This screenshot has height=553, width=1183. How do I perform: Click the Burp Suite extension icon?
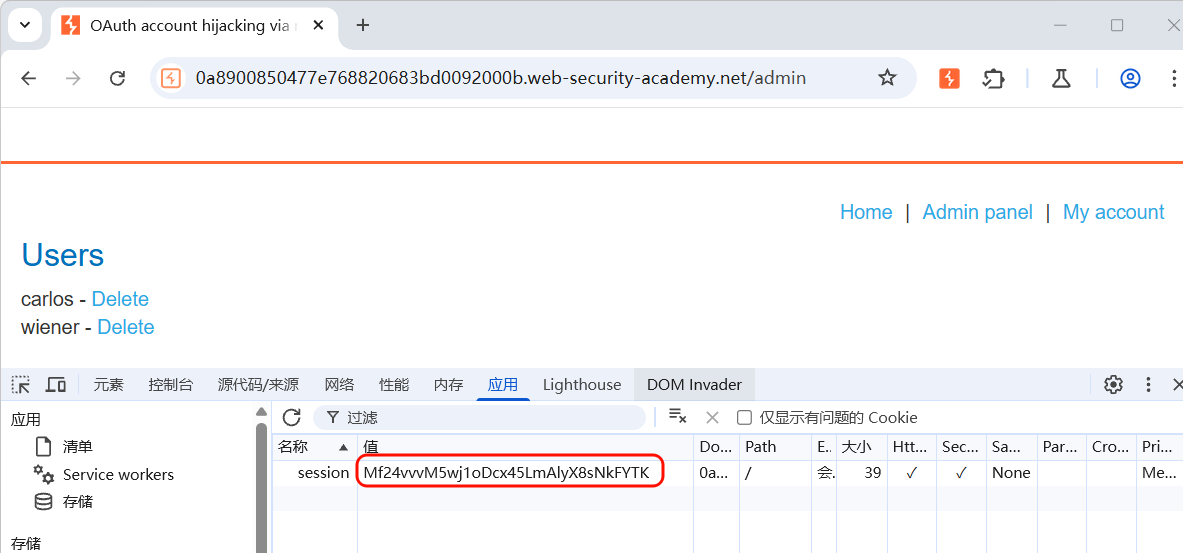coord(949,78)
